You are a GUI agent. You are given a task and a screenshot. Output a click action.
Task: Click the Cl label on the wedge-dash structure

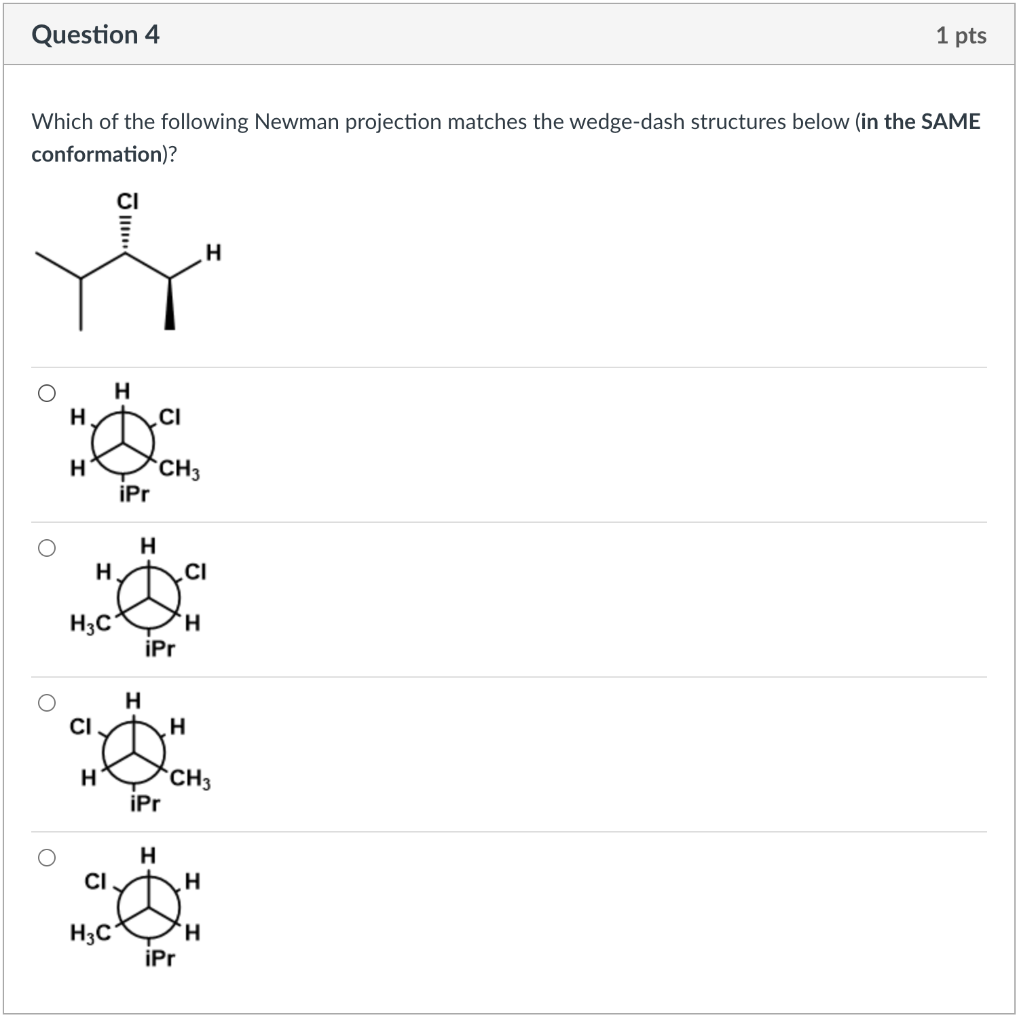point(126,200)
